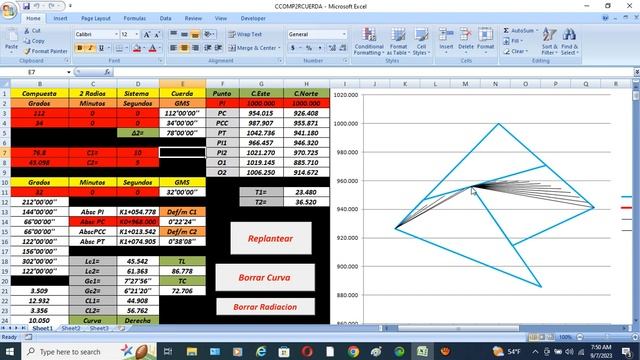Click the Percent Style icon
640x360 pixels.
pyautogui.click(x=309, y=48)
